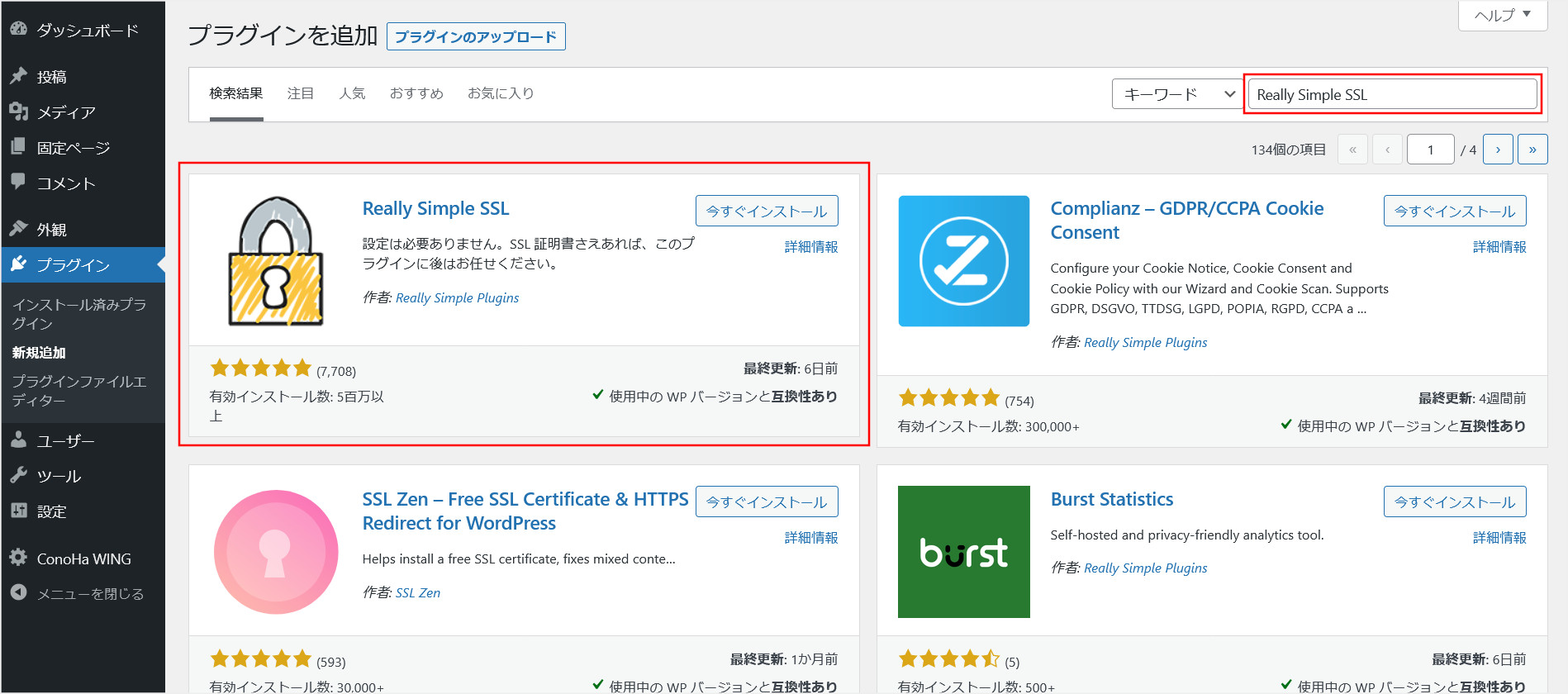
Task: Click the plugin search input field
Action: [x=1392, y=94]
